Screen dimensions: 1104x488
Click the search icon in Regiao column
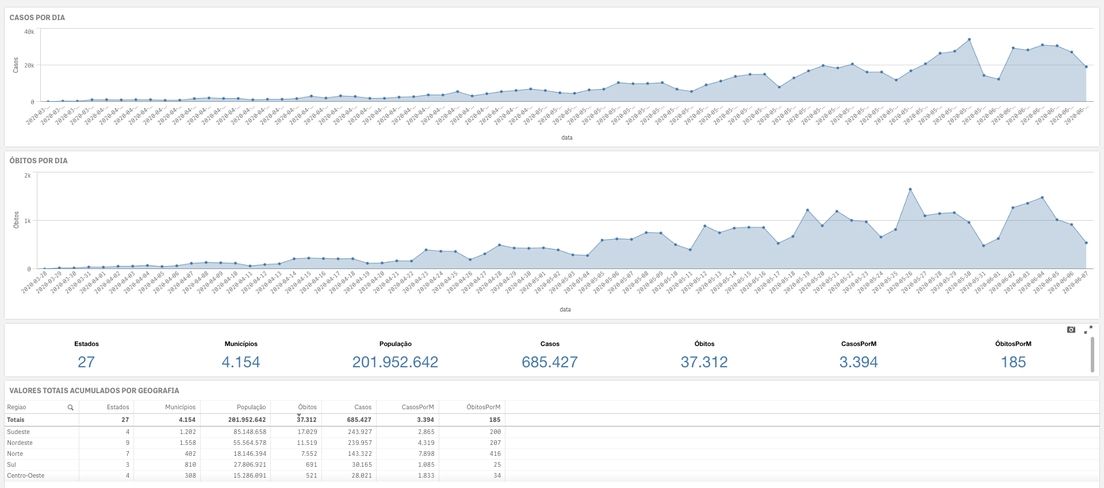pos(70,408)
